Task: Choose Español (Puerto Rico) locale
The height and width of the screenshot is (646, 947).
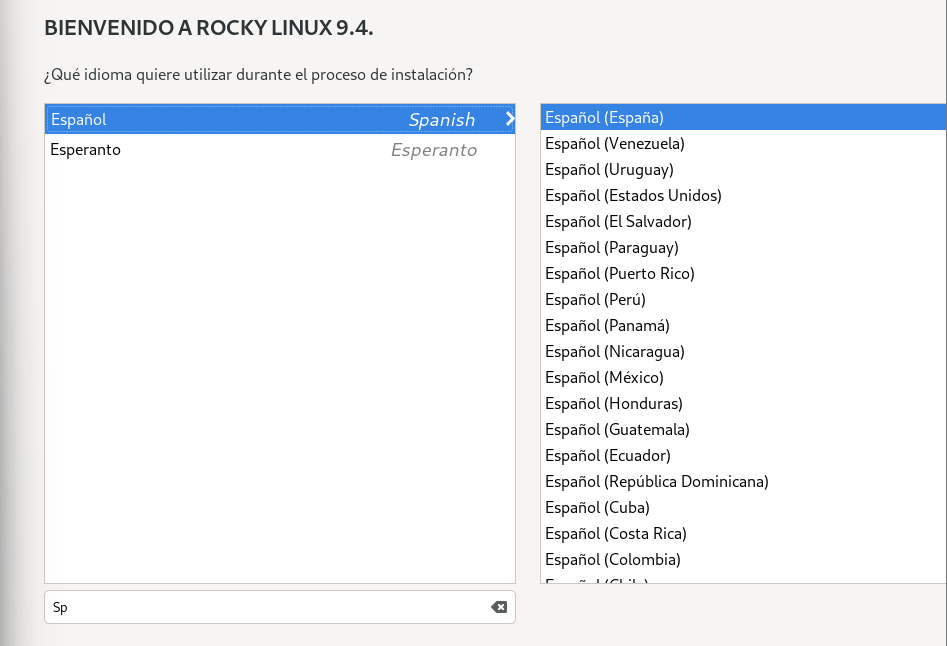Action: point(743,273)
